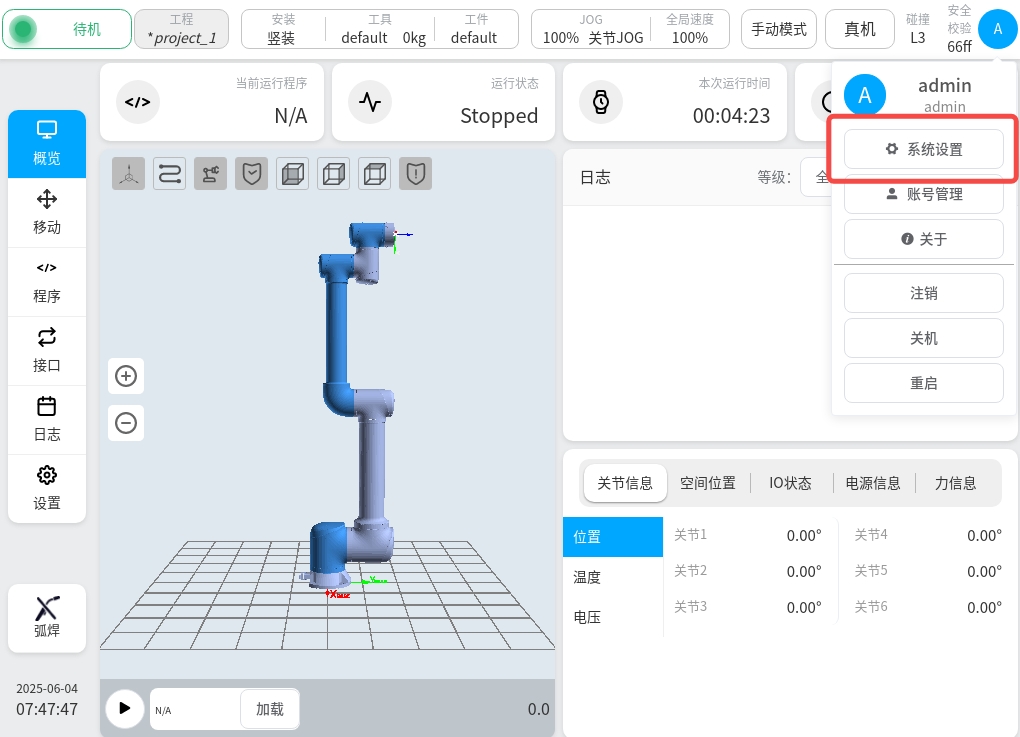
Task: Toggle the robot arm model visibility icon
Action: point(210,174)
